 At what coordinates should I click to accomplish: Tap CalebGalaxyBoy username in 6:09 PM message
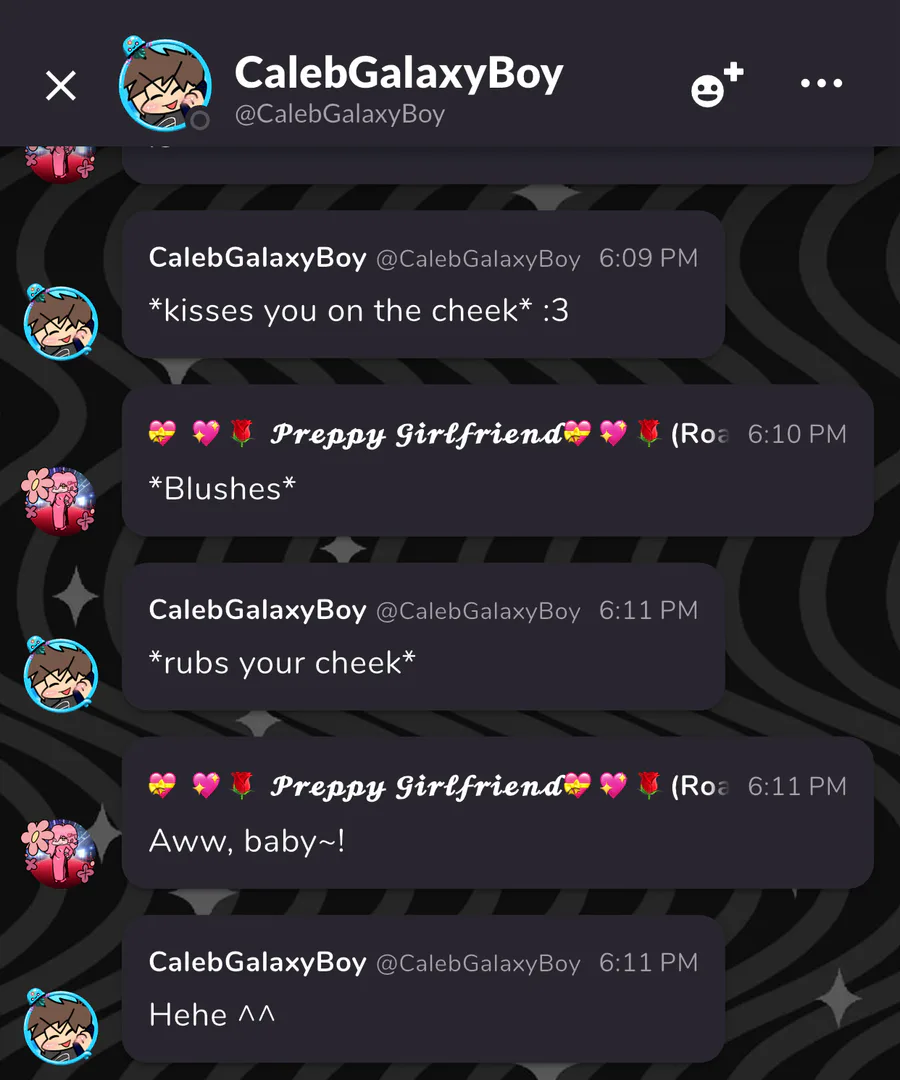tap(258, 258)
